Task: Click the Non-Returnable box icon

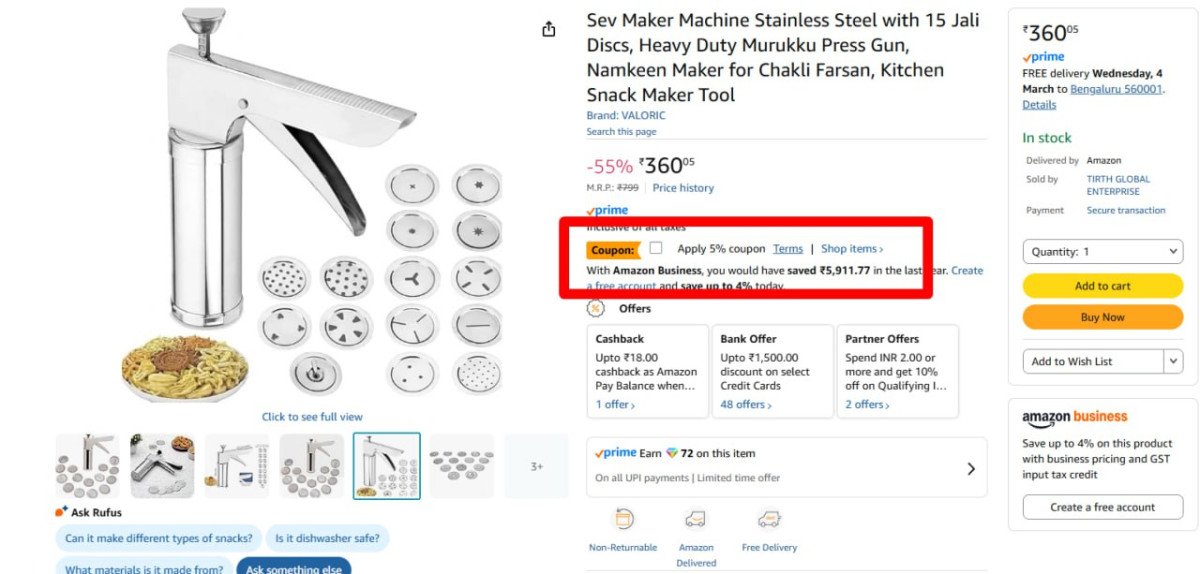Action: tap(624, 519)
